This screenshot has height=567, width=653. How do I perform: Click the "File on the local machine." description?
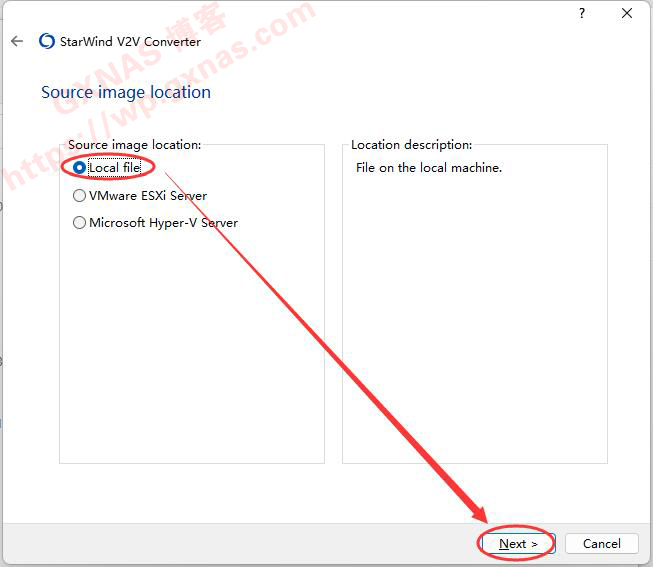coord(429,168)
